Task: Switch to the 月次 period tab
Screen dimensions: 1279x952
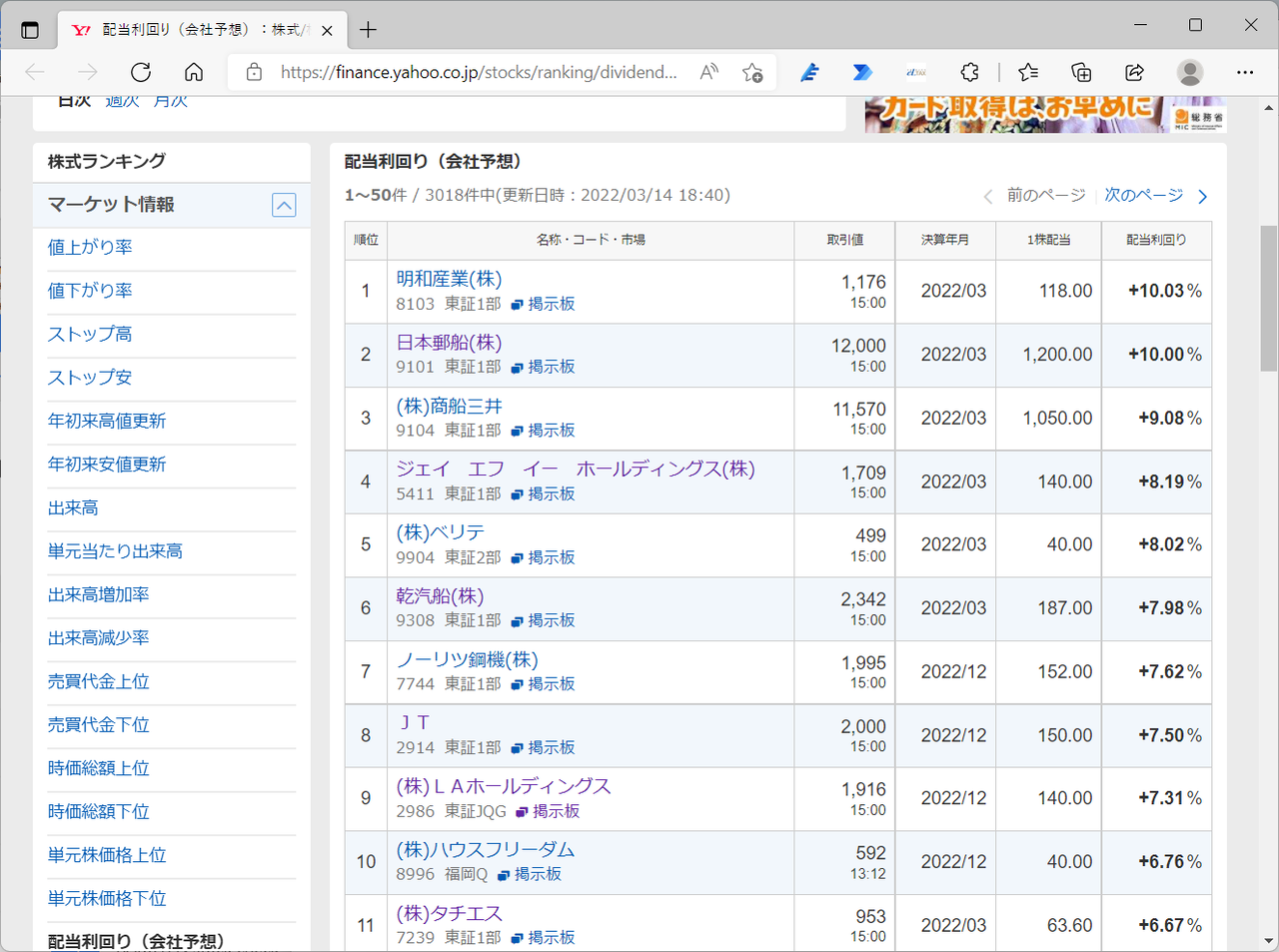Action: tap(170, 99)
